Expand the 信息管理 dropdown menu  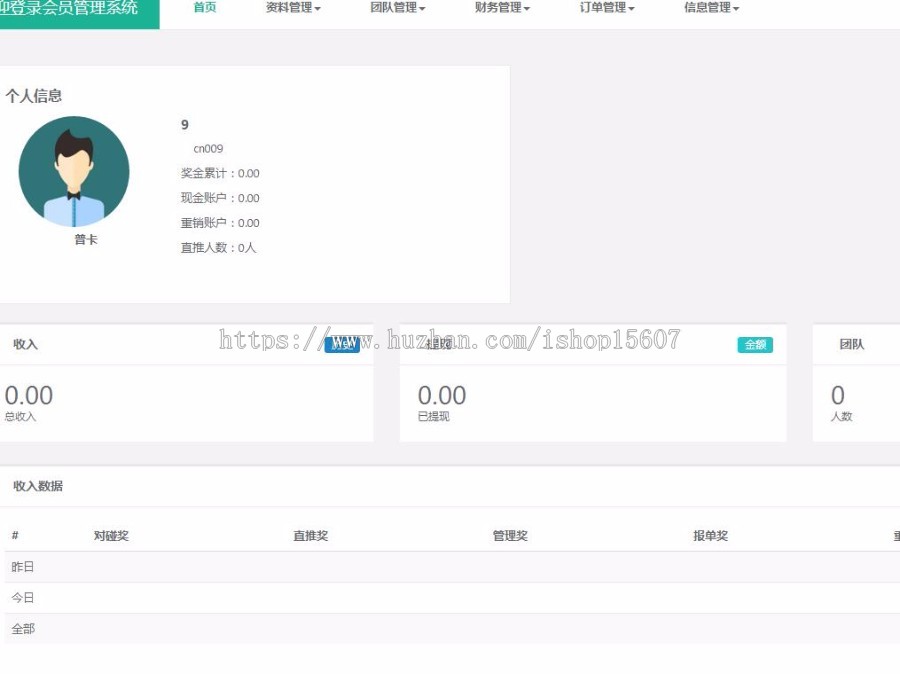point(711,7)
